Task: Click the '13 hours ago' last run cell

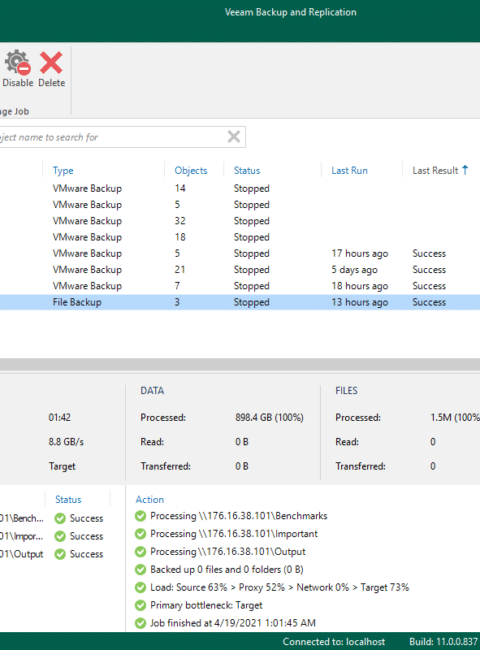Action: (360, 302)
